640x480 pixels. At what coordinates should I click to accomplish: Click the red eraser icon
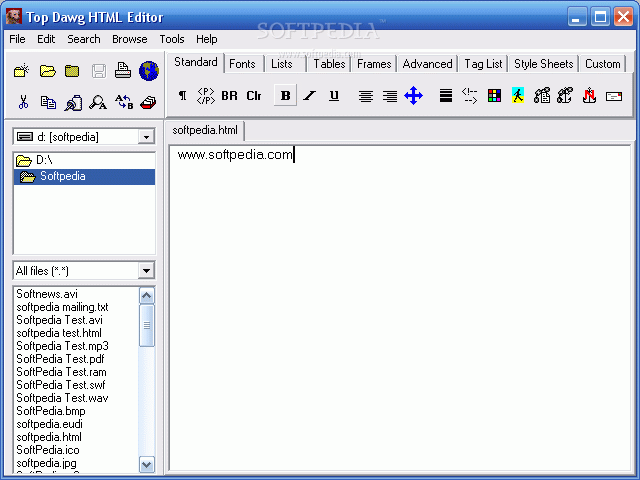148,102
